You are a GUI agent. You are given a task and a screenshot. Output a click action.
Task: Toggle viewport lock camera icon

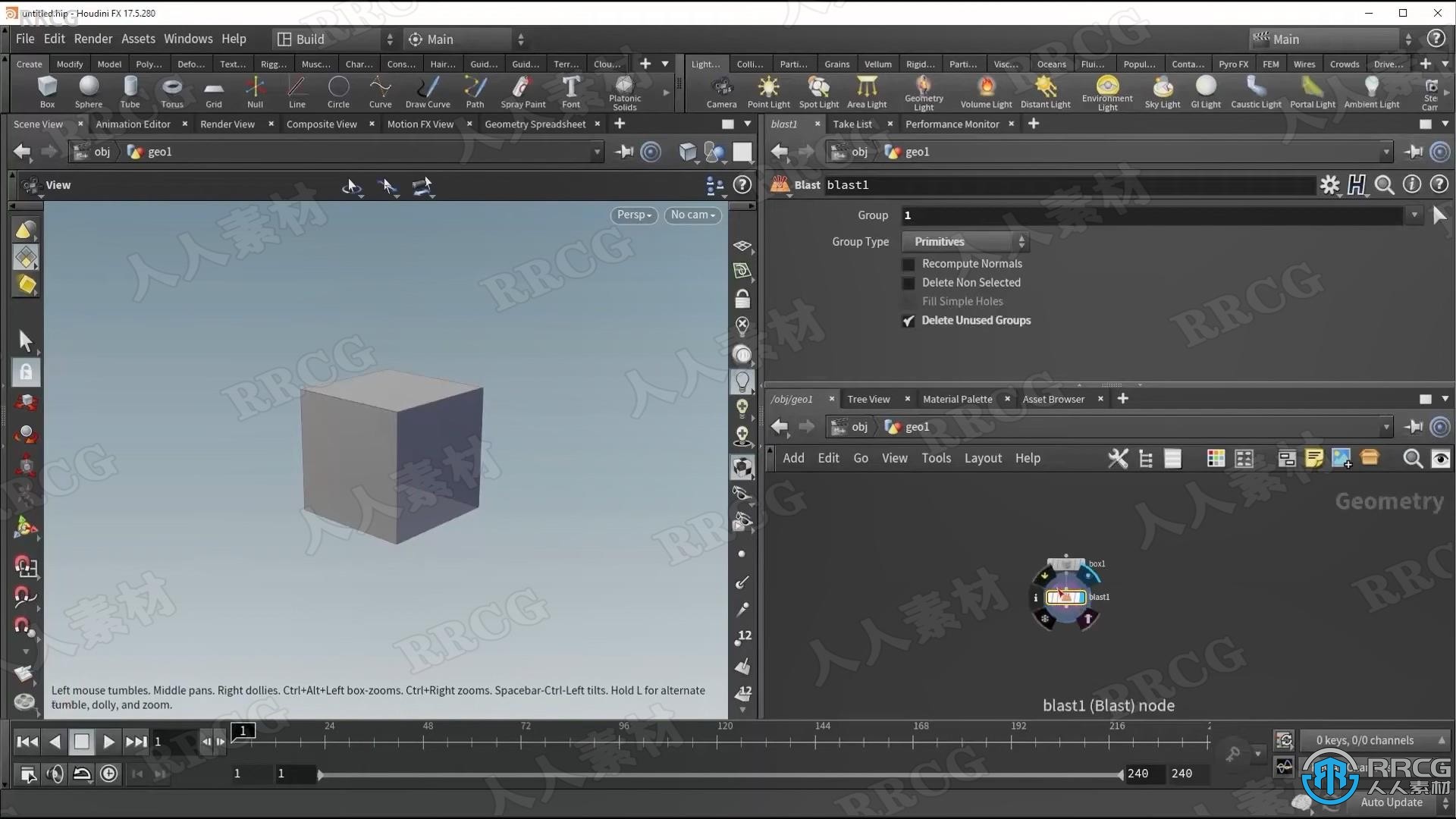pos(742,300)
